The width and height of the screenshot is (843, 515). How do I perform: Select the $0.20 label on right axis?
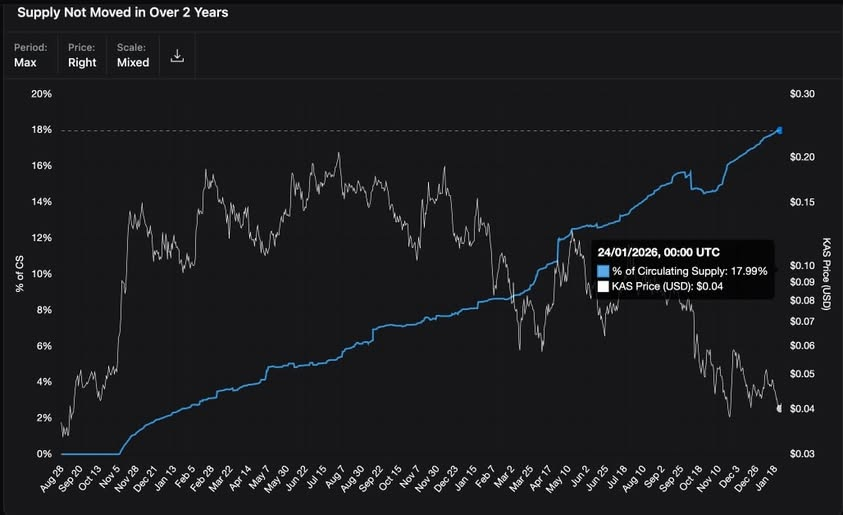click(802, 157)
